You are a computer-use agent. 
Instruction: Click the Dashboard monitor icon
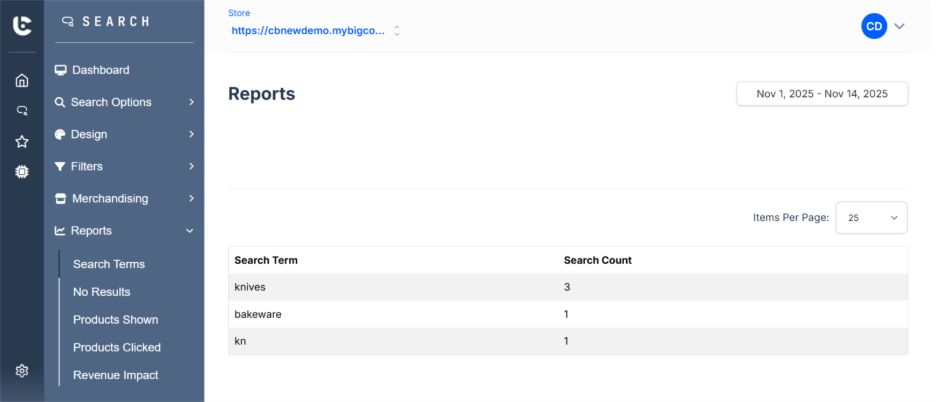point(61,70)
